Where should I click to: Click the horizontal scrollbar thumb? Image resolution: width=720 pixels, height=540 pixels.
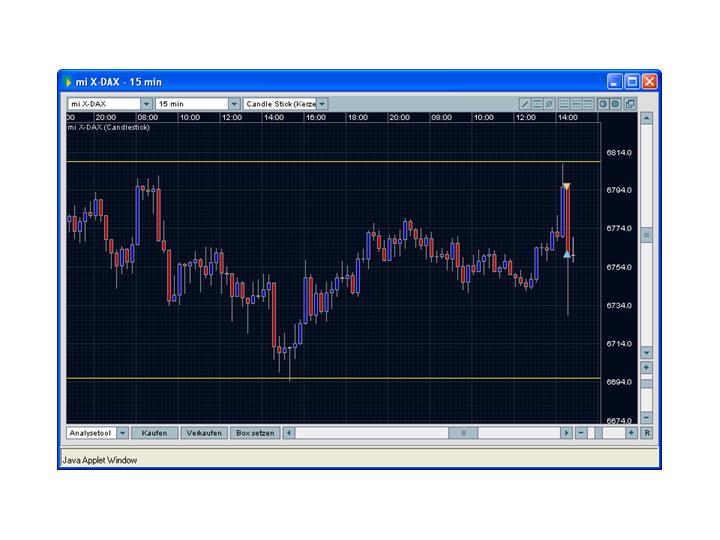tap(463, 433)
